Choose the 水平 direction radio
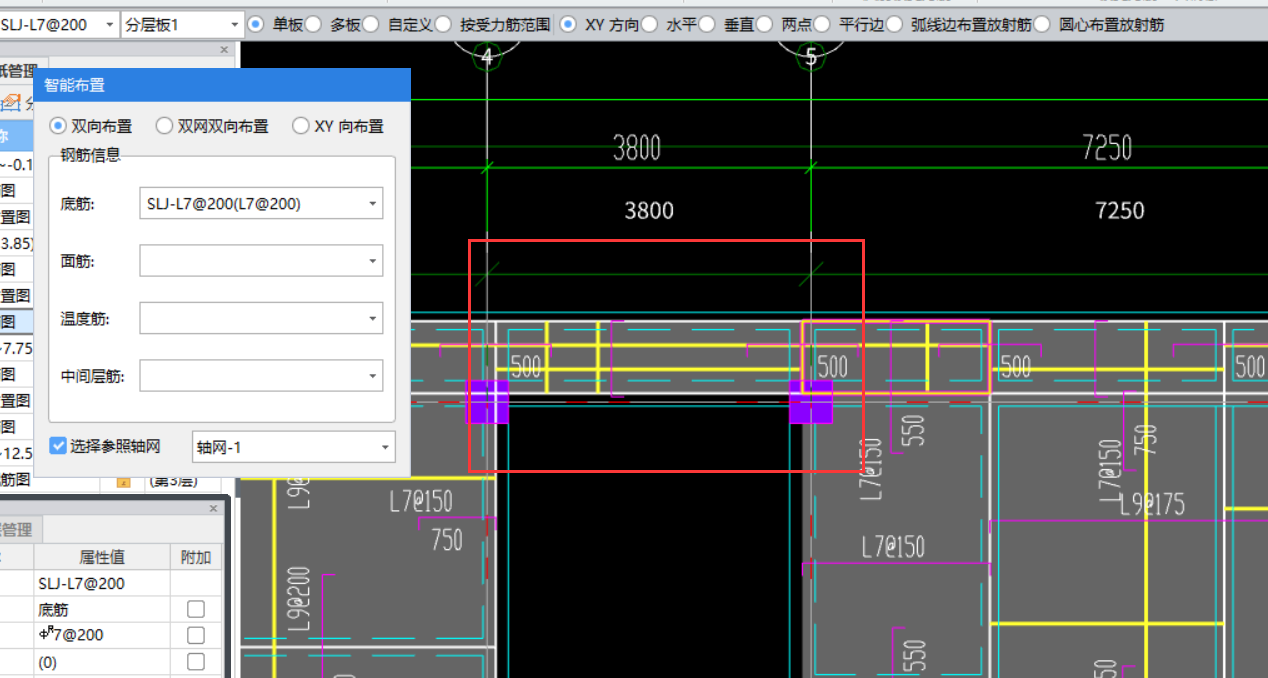The width and height of the screenshot is (1268, 678). click(x=649, y=24)
